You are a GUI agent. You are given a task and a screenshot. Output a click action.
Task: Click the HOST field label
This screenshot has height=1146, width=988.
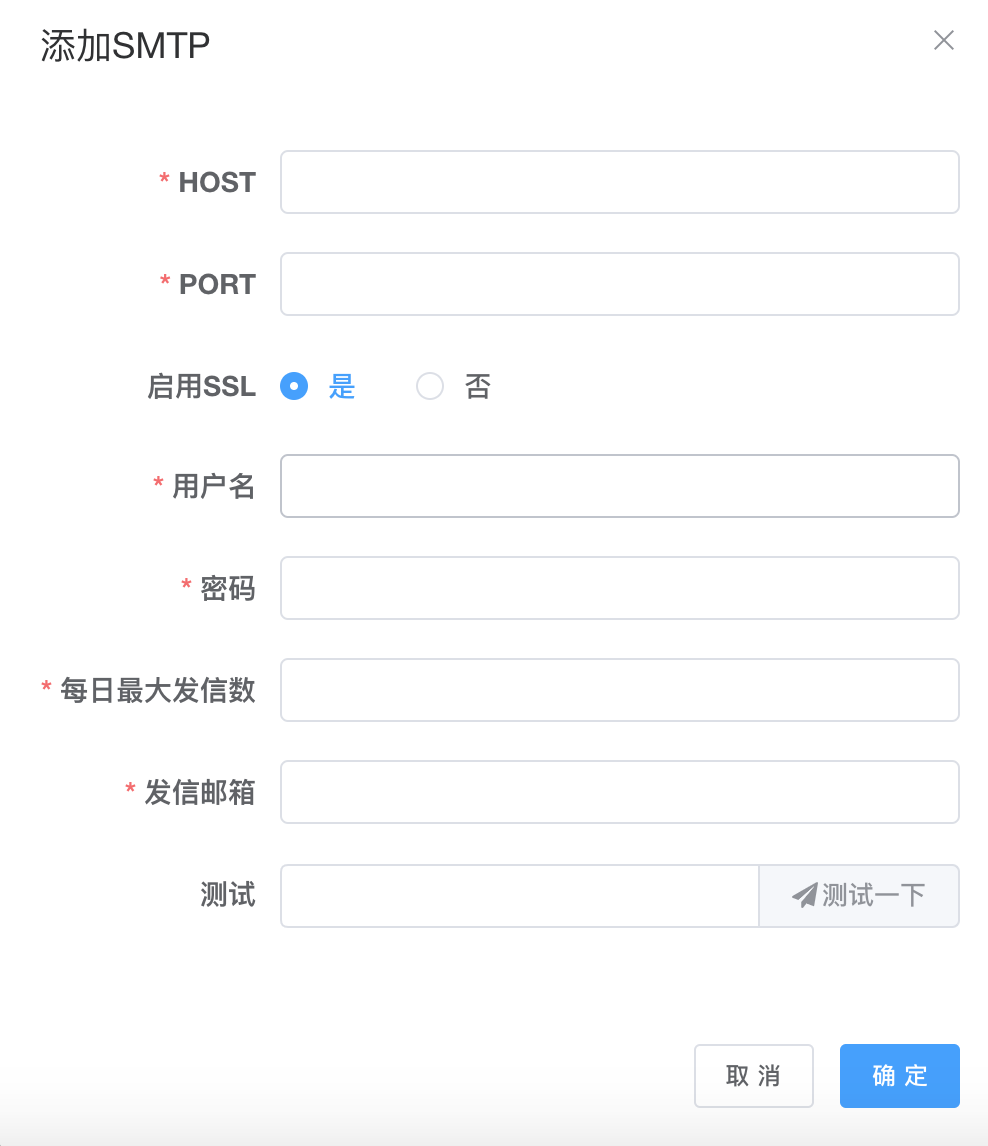tap(217, 182)
